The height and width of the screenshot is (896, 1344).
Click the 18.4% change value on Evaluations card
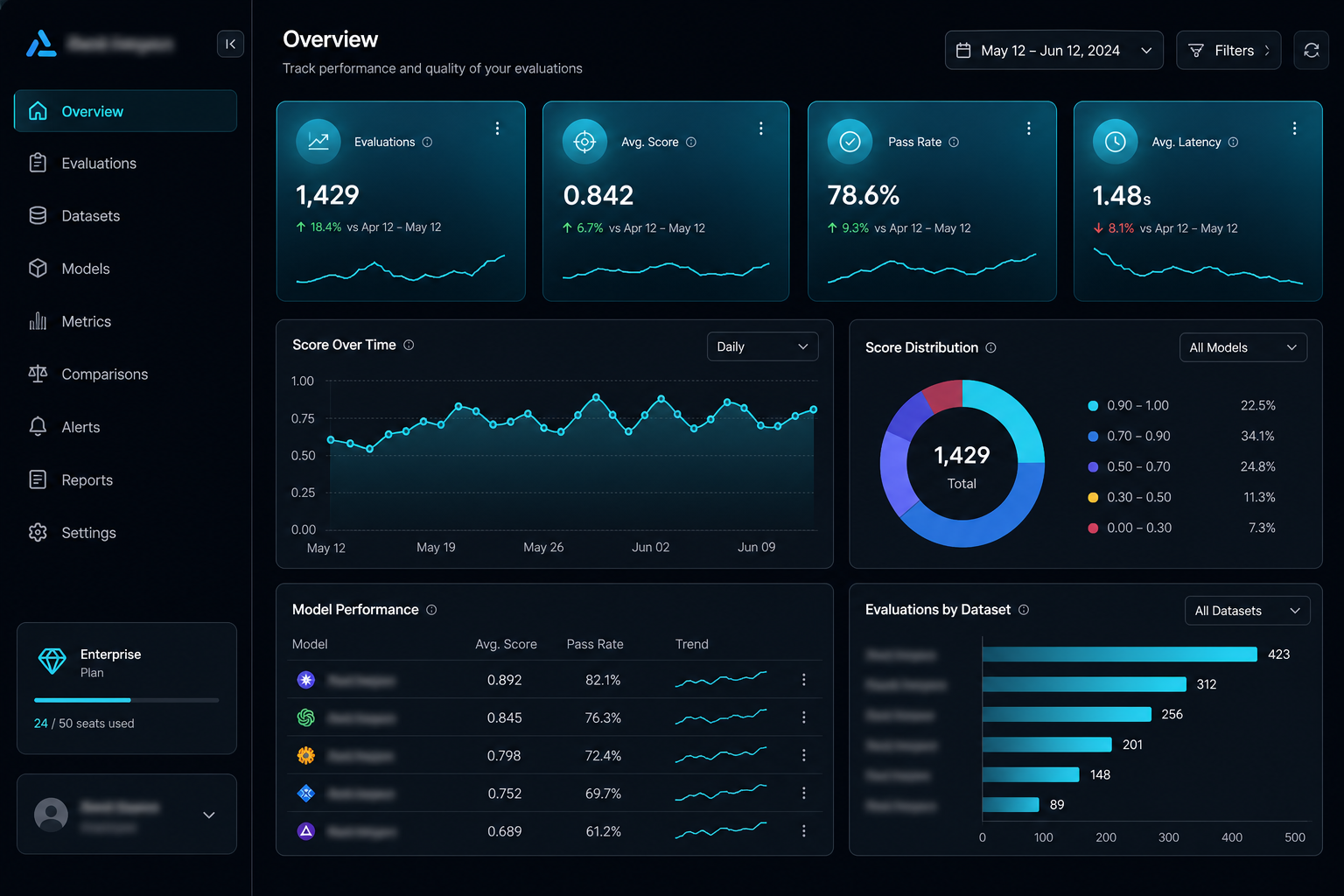tap(325, 227)
